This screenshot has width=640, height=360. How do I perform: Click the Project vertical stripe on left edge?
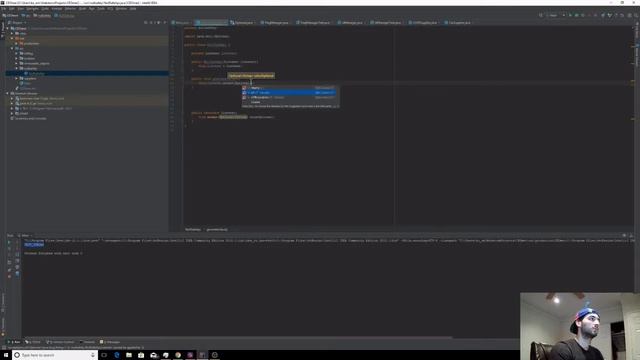point(2,30)
